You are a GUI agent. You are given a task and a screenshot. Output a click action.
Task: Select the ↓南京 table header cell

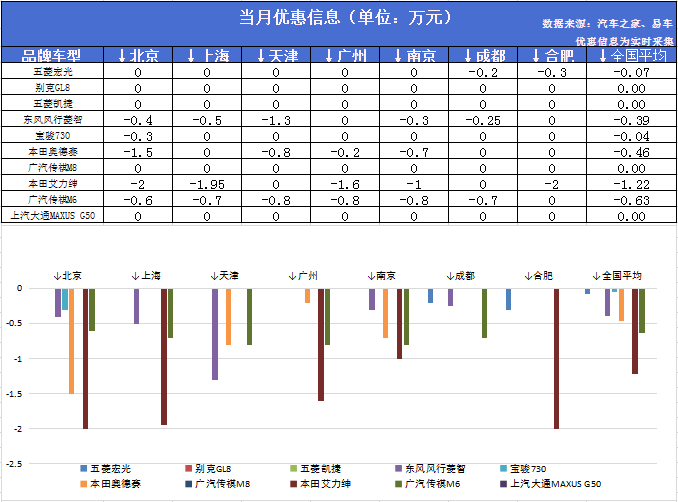414,55
